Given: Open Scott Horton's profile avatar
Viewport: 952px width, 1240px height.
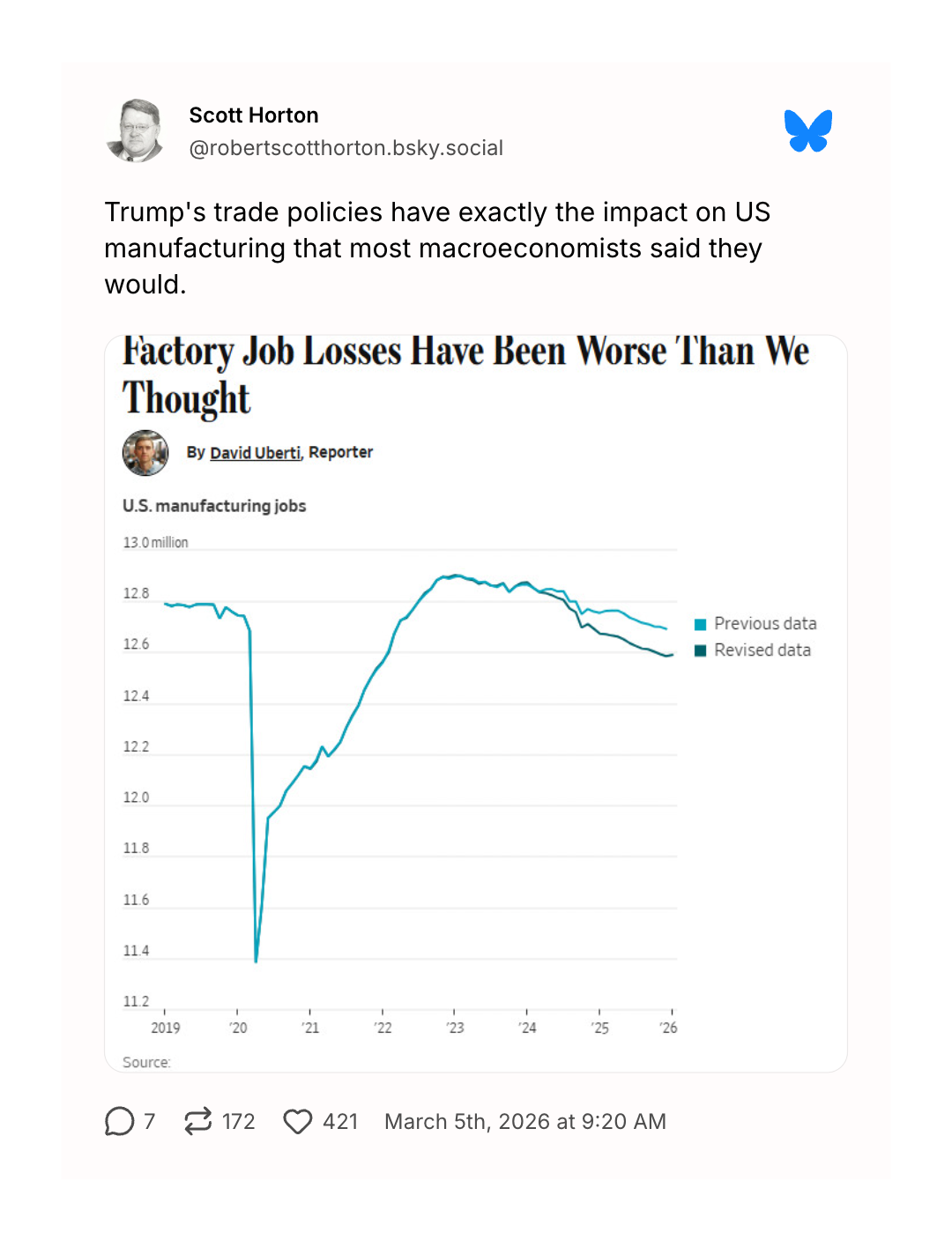Looking at the screenshot, I should click(135, 131).
